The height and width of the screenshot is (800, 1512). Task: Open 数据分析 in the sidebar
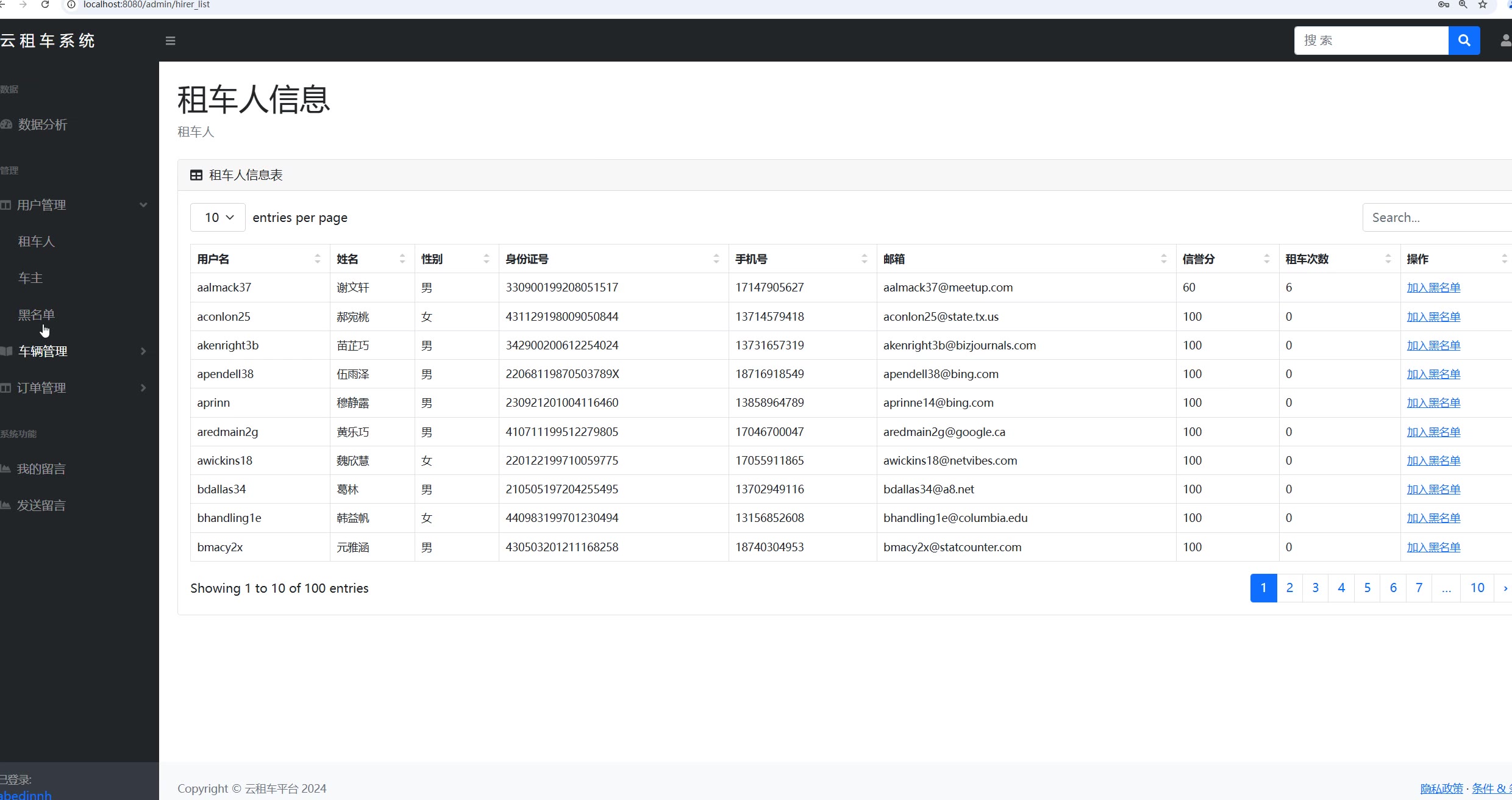point(43,124)
